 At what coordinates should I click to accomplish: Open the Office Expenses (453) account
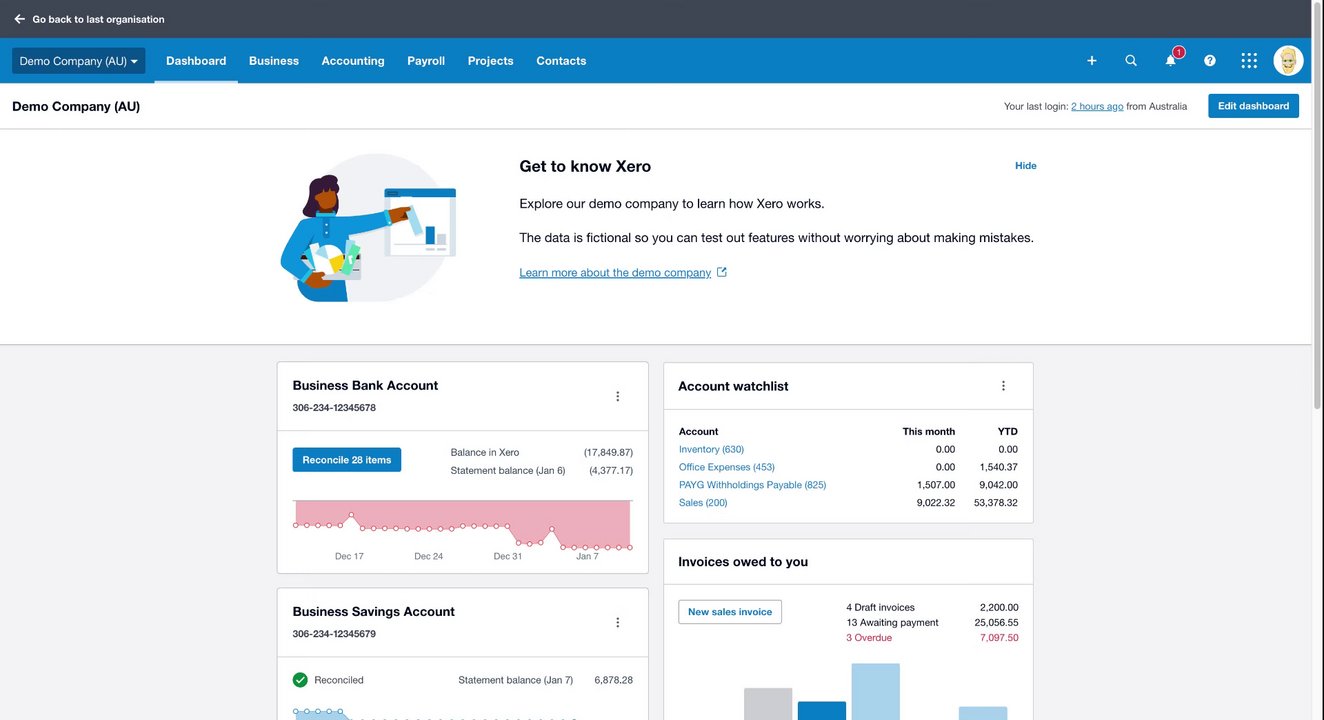point(727,467)
